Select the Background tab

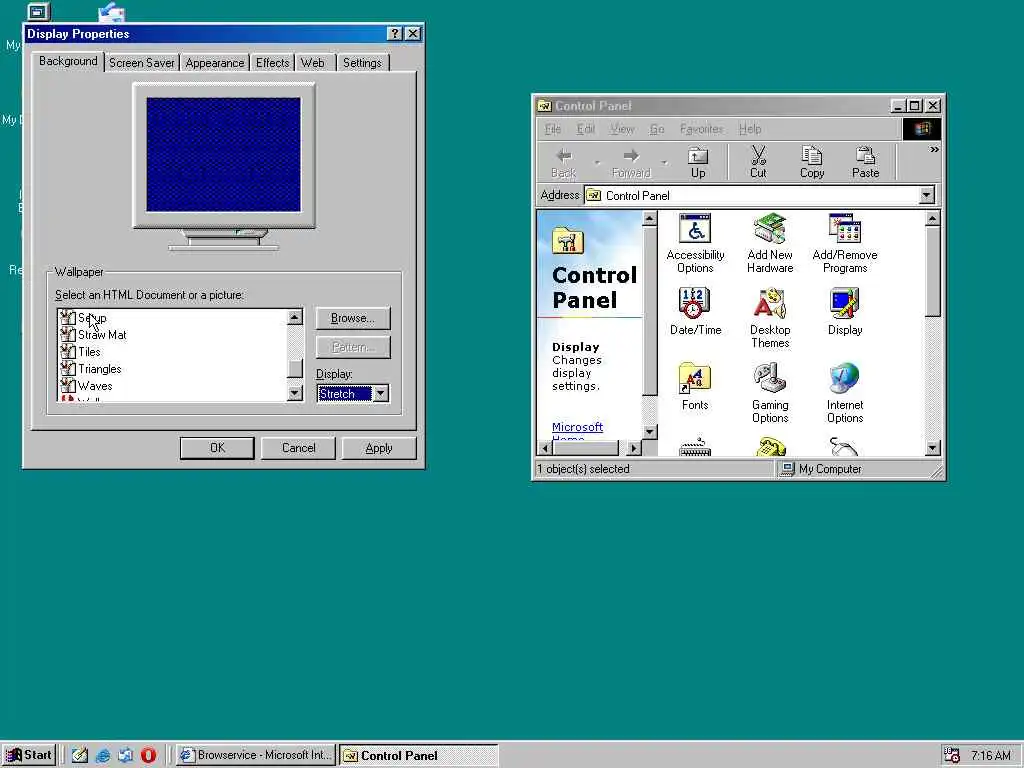[68, 61]
